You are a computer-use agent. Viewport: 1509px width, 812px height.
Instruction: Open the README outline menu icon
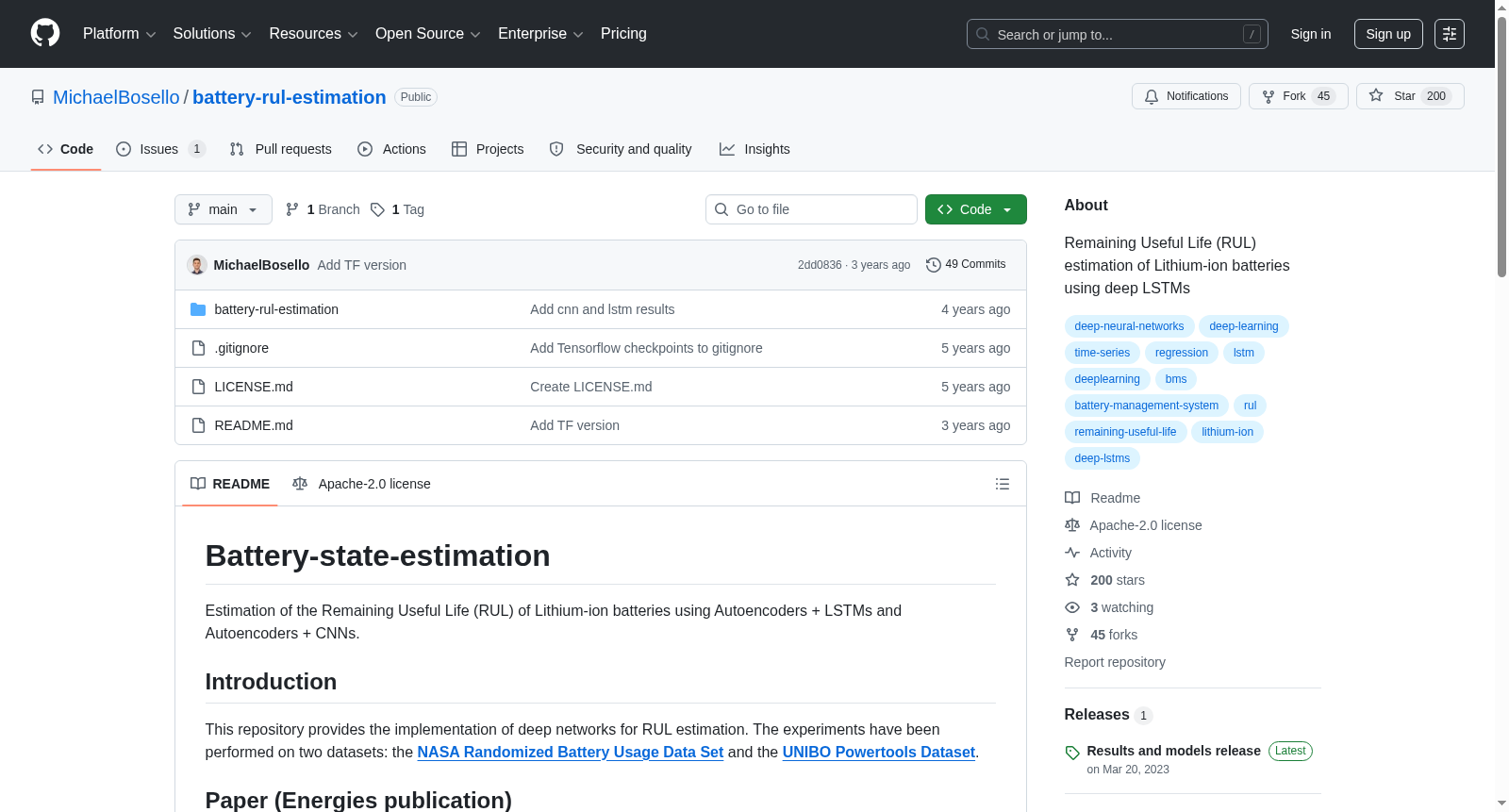tap(1003, 484)
